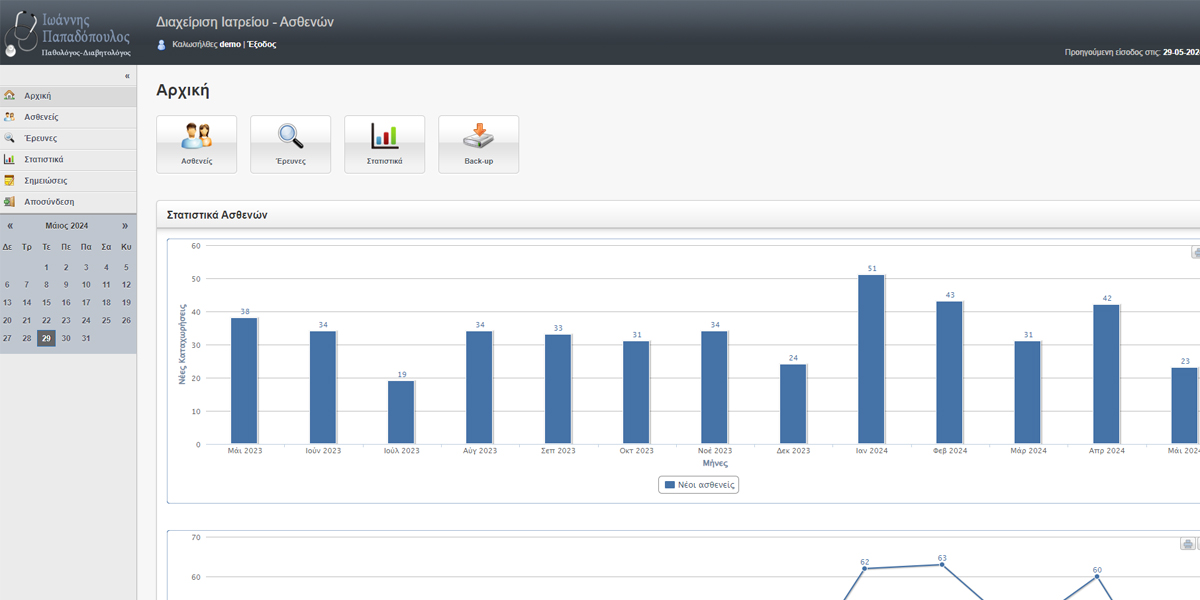1200x600 pixels.
Task: Click the Νοέ 2023 bar
Action: [714, 387]
